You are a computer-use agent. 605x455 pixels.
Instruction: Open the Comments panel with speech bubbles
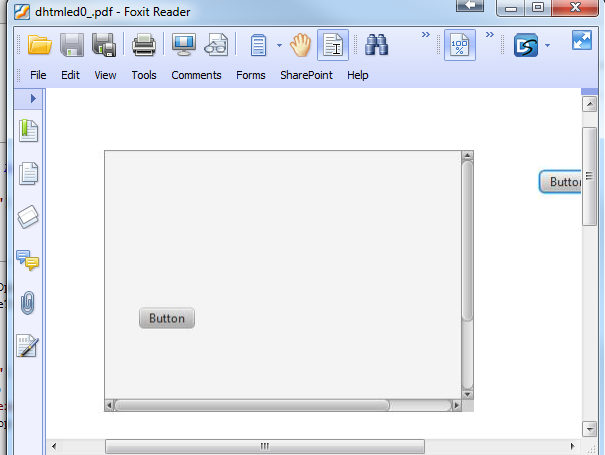(27, 260)
